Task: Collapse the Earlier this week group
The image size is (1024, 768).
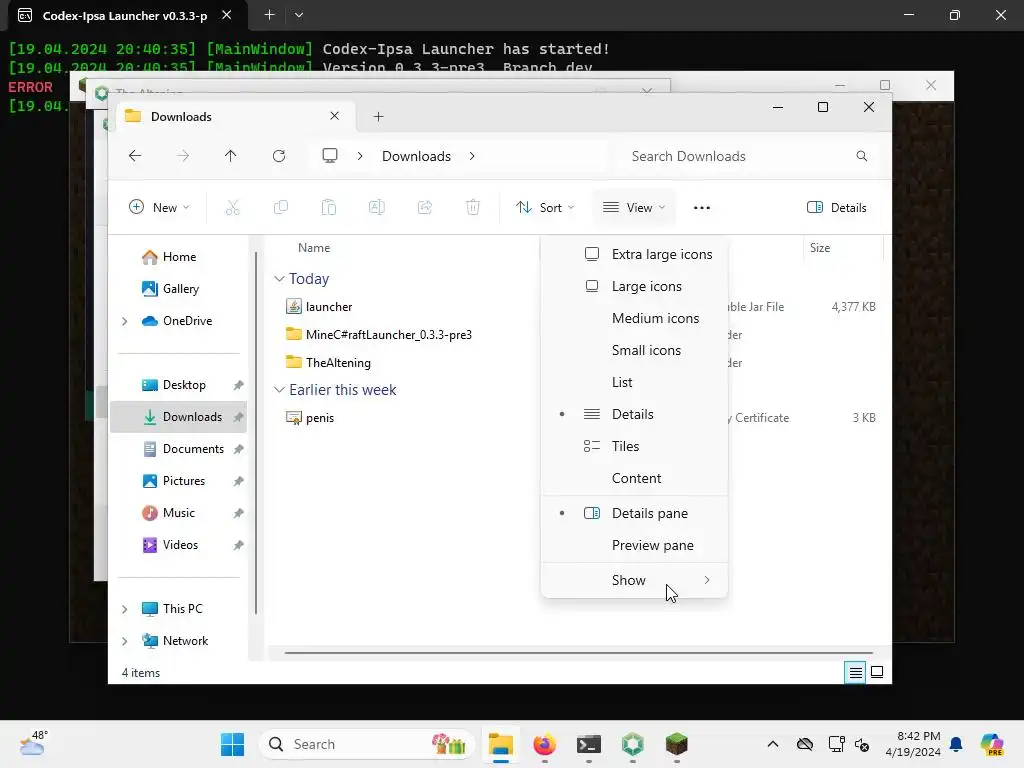Action: click(x=279, y=390)
